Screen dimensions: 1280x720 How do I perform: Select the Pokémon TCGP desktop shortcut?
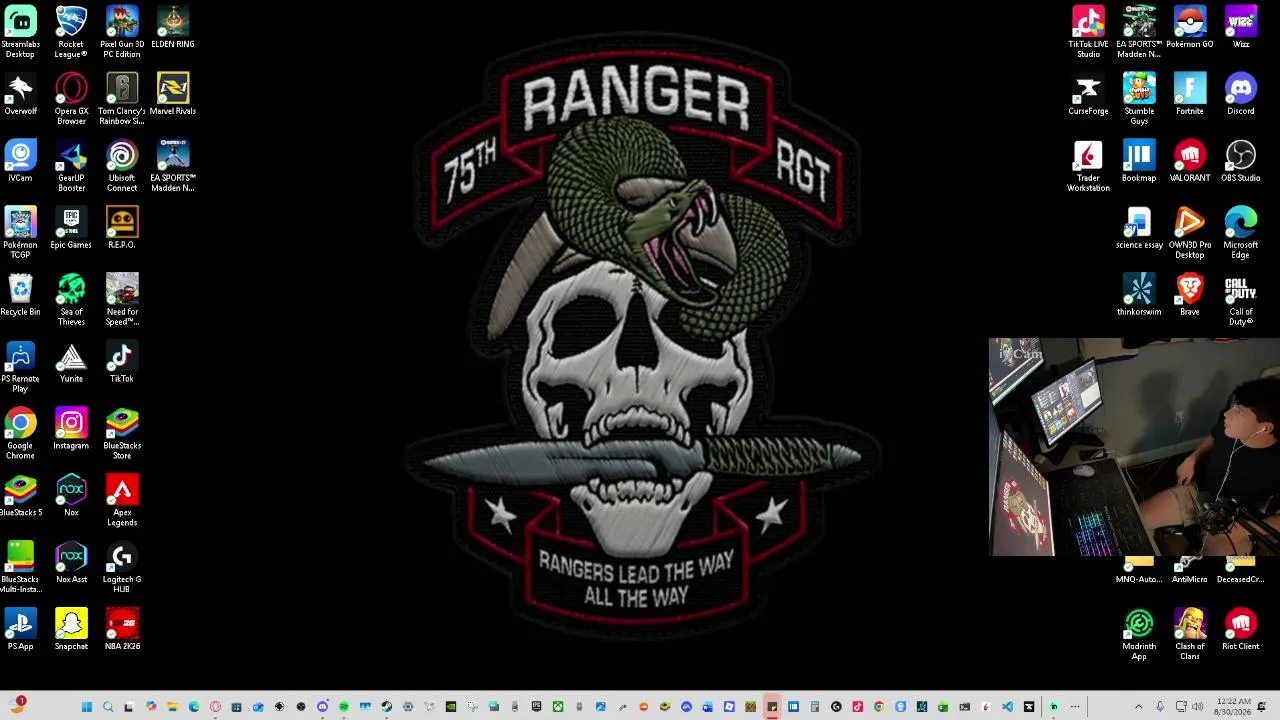[x=20, y=233]
